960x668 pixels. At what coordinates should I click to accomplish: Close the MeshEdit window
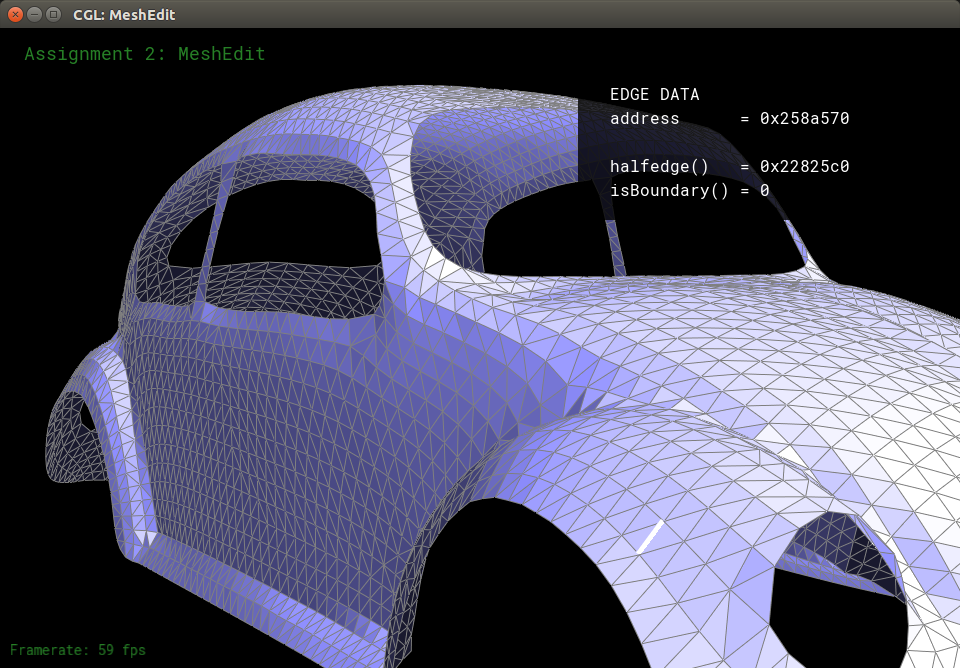tap(15, 14)
